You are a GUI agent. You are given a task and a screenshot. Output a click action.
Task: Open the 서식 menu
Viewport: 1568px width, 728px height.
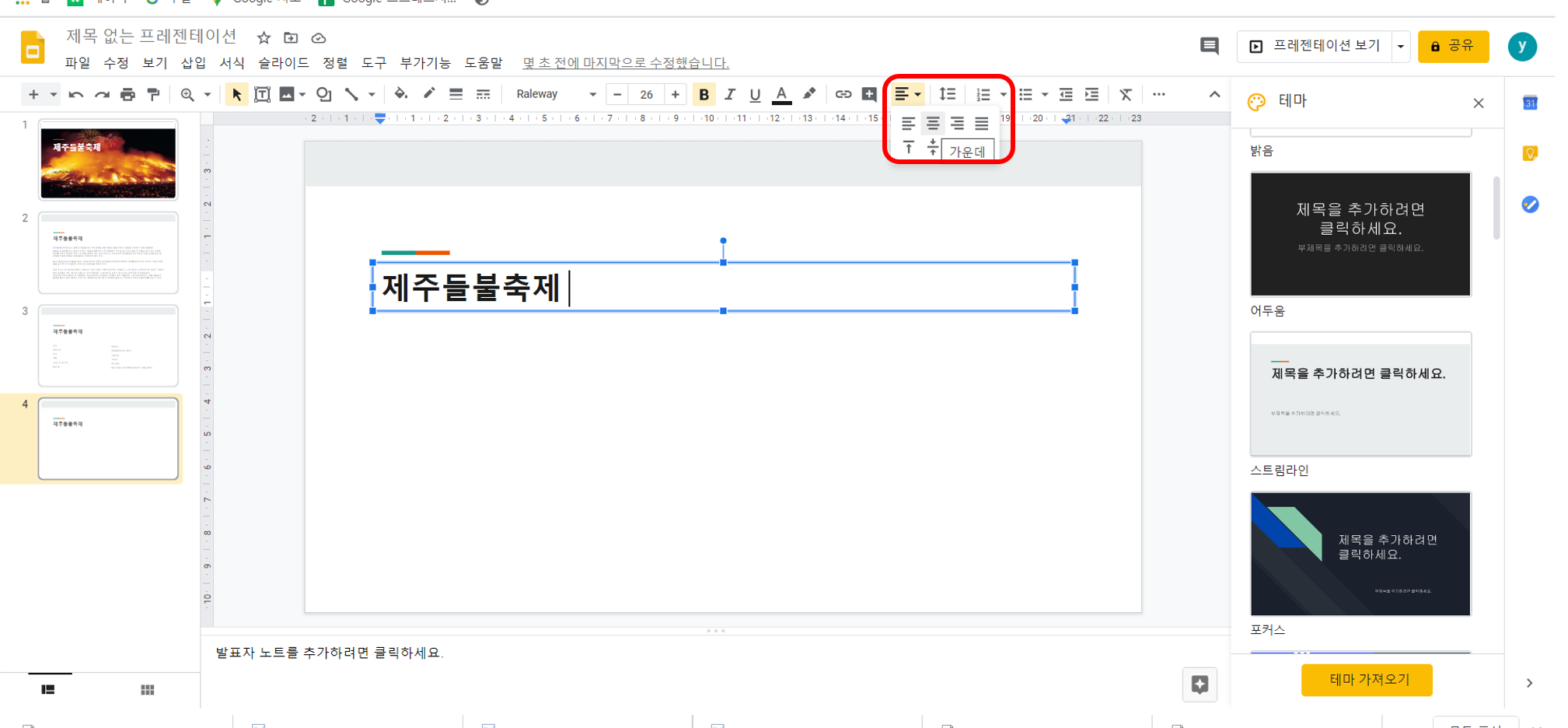click(232, 62)
